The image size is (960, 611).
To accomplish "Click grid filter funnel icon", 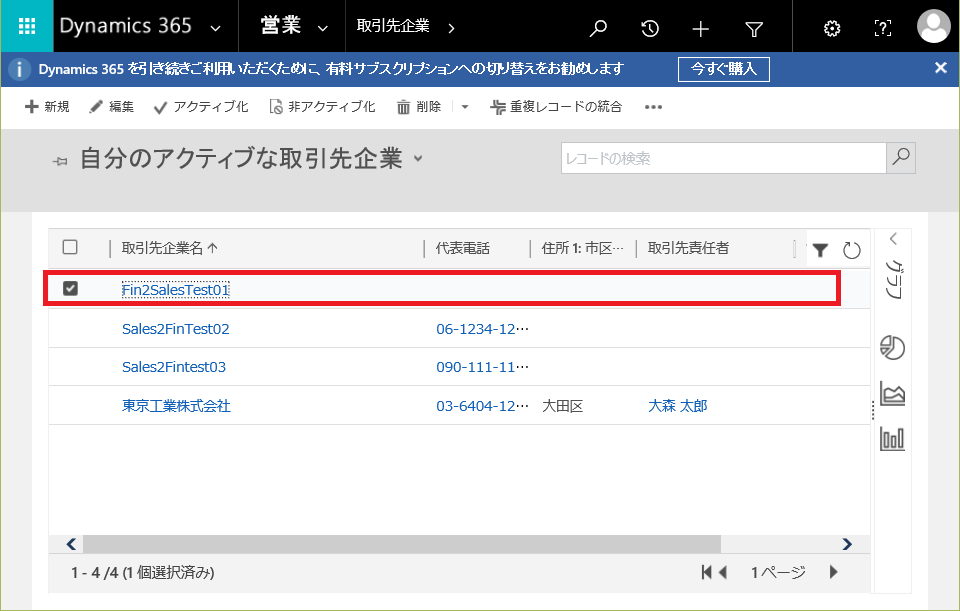I will [x=820, y=250].
